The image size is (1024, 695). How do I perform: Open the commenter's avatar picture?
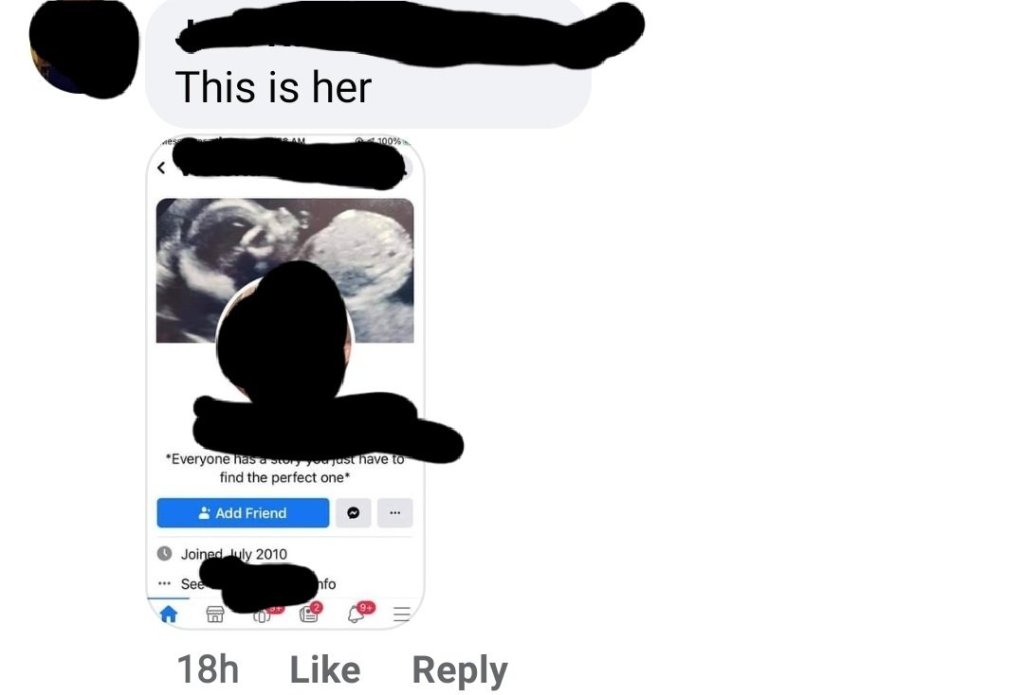[84, 48]
